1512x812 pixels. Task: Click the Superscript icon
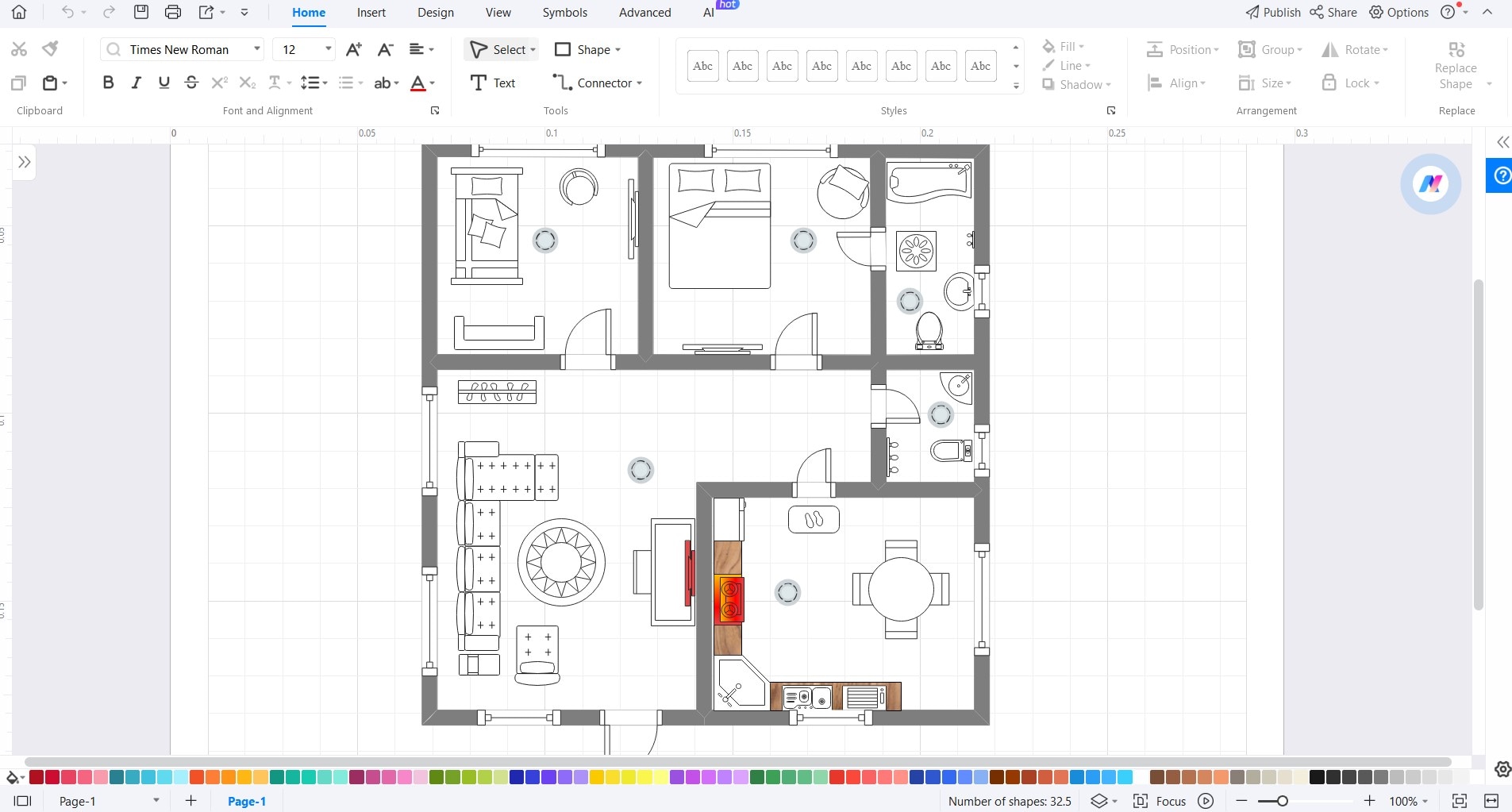[x=220, y=83]
